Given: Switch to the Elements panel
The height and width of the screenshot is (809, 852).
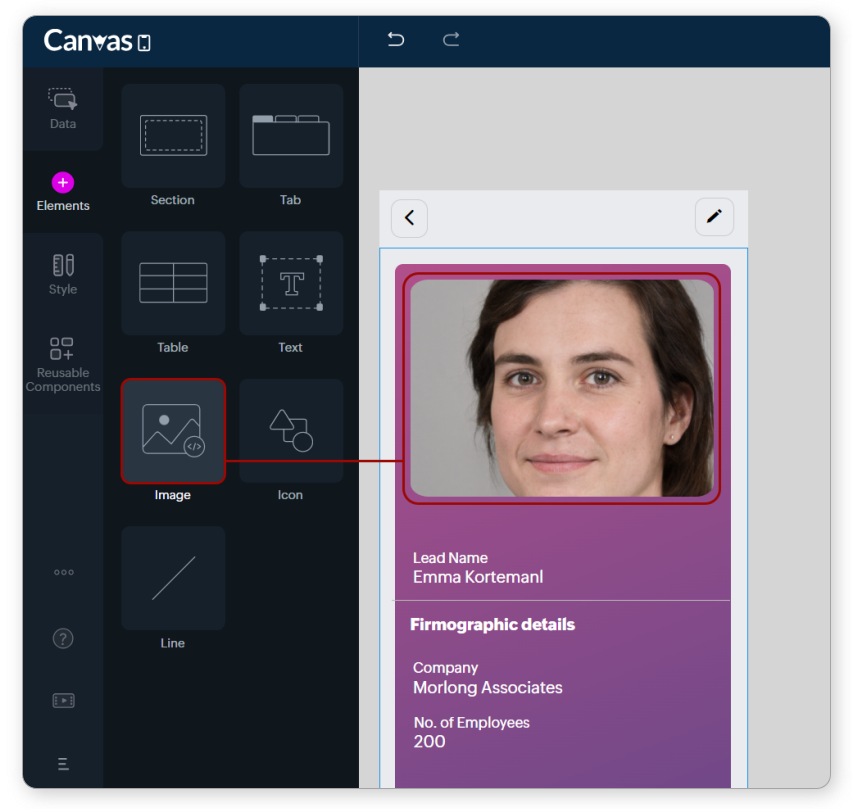Looking at the screenshot, I should [x=63, y=191].
